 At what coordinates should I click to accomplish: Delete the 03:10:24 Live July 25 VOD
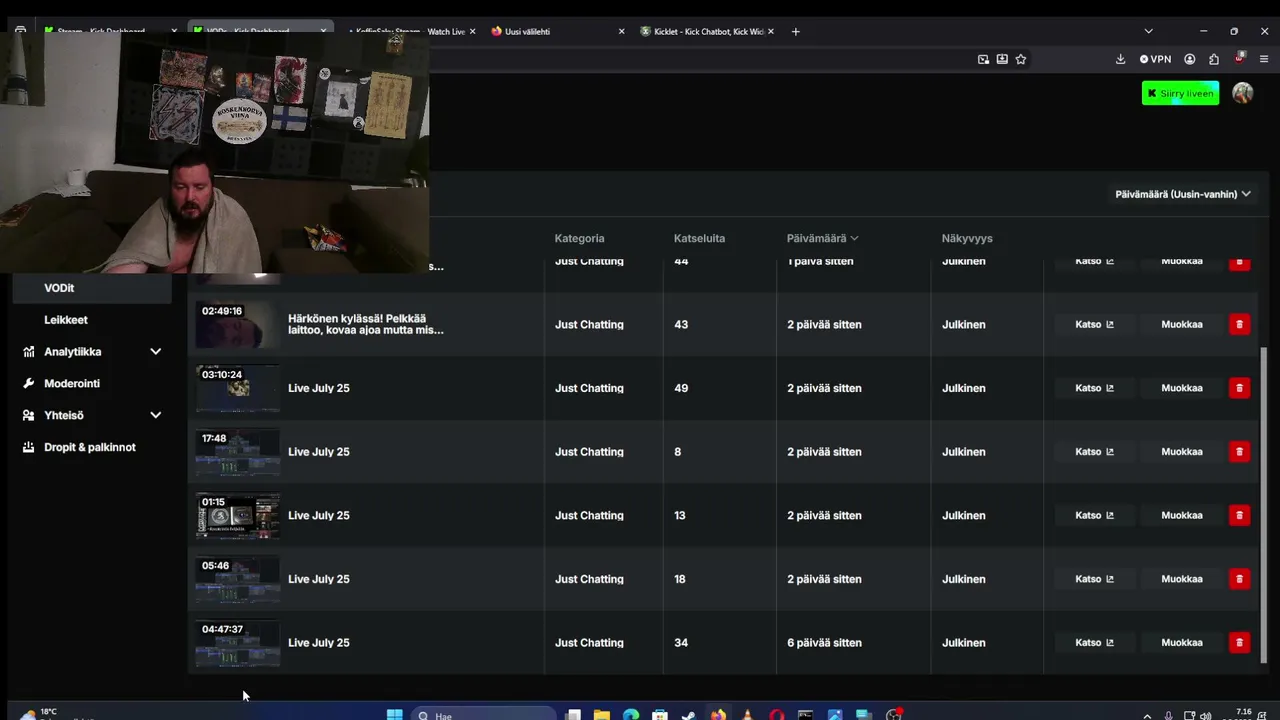click(1239, 388)
